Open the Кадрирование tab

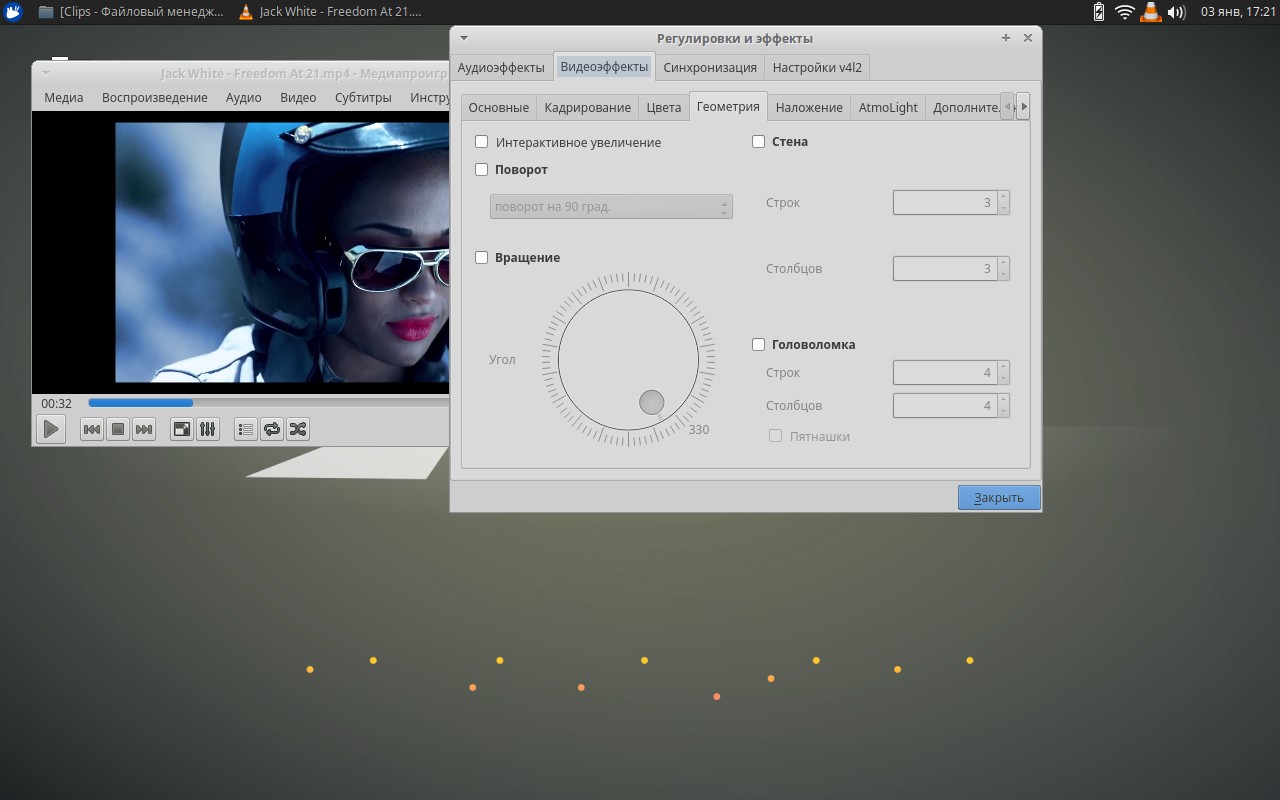(x=587, y=106)
